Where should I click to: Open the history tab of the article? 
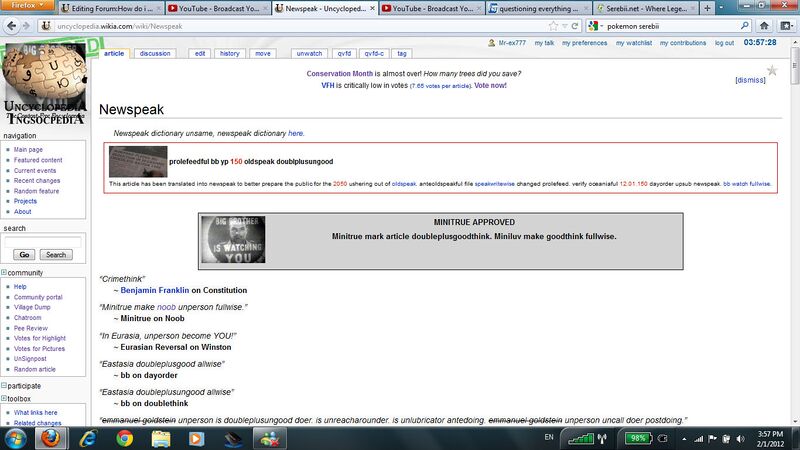click(230, 53)
